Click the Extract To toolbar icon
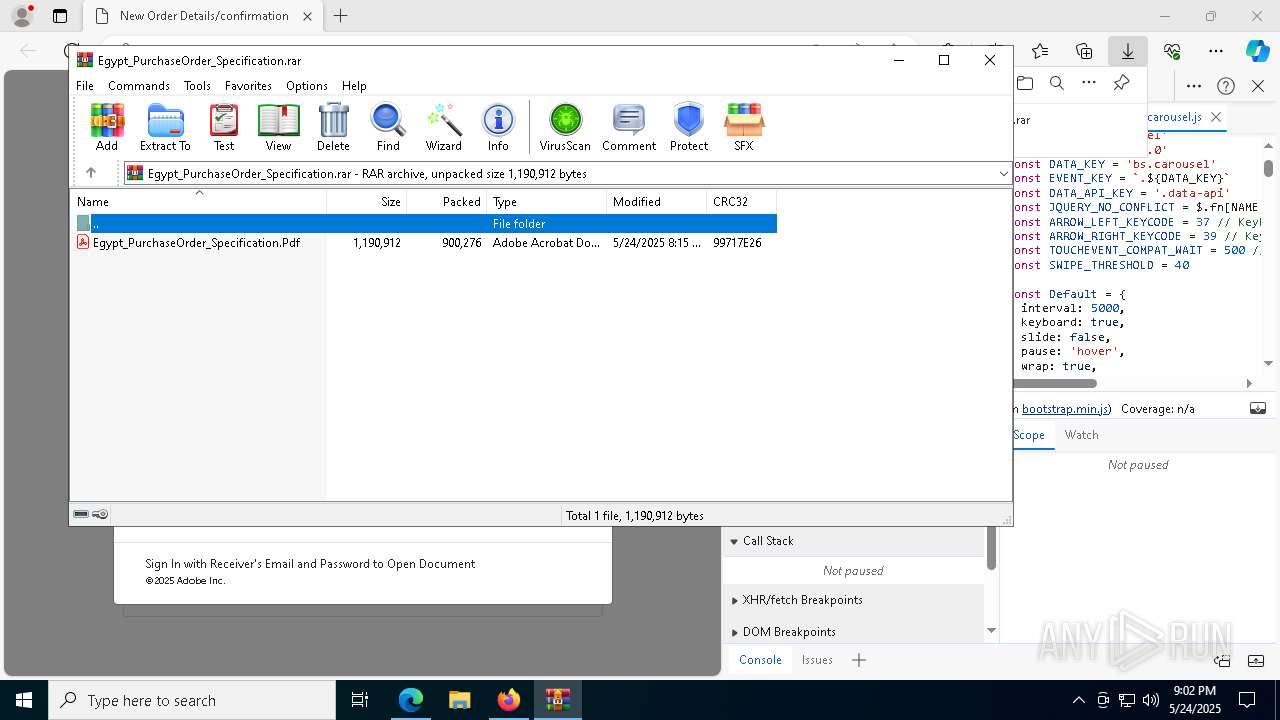The image size is (1280, 720). 165,127
